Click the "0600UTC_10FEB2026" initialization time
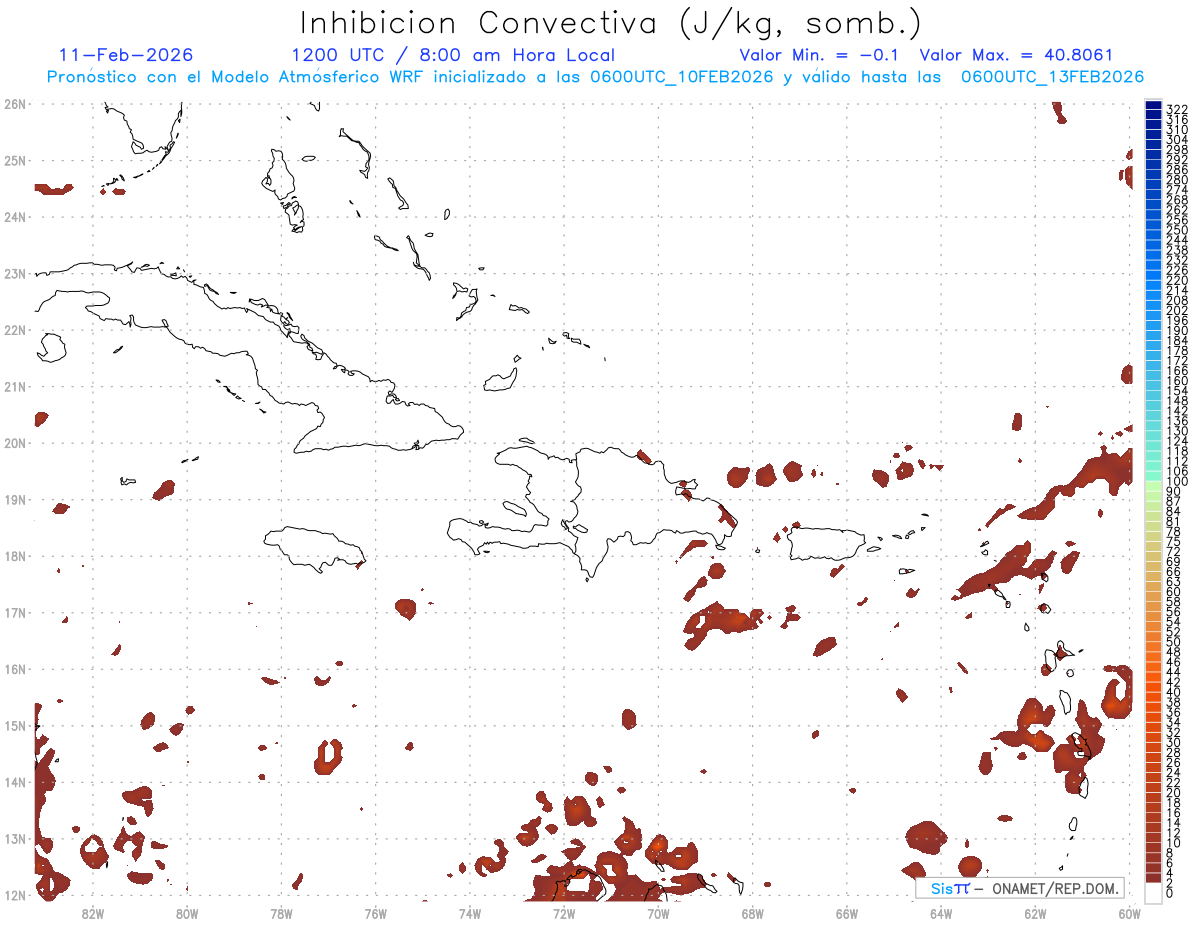Viewport: 1200px width, 927px height. coord(682,77)
